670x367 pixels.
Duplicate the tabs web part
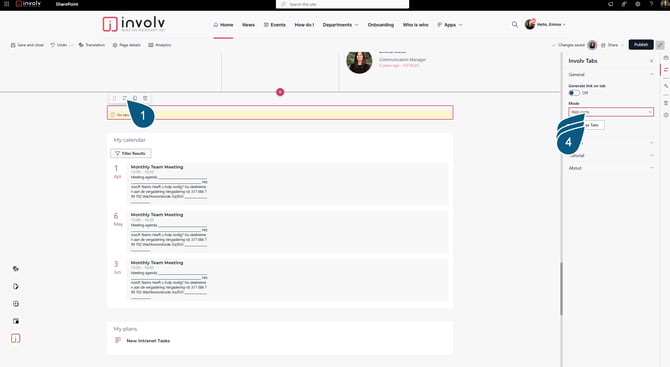click(135, 98)
